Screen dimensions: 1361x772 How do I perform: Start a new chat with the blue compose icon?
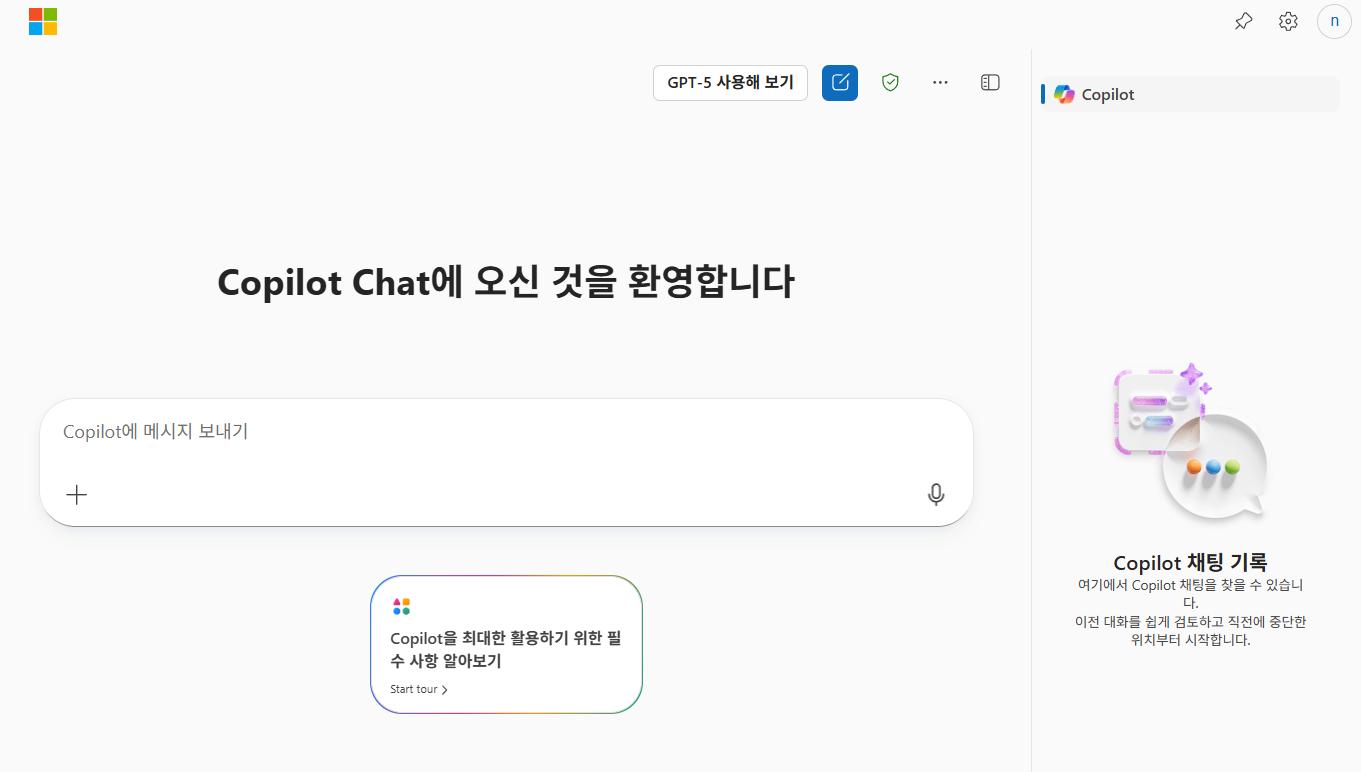(x=840, y=83)
